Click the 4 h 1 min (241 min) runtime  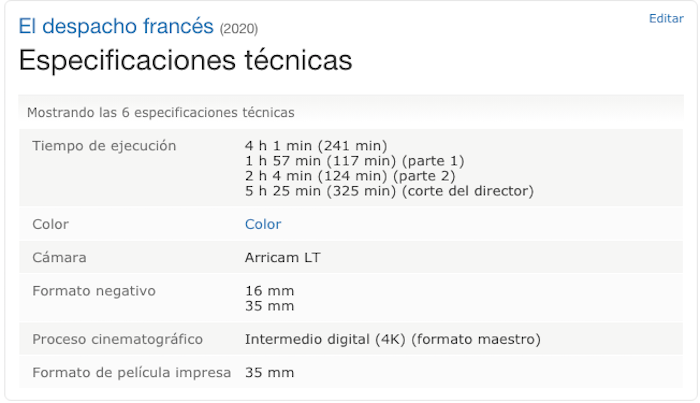315,146
